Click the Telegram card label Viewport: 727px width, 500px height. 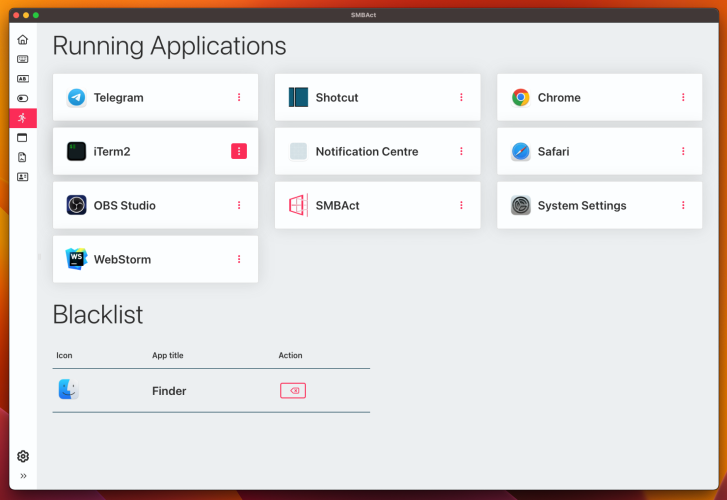coord(119,98)
